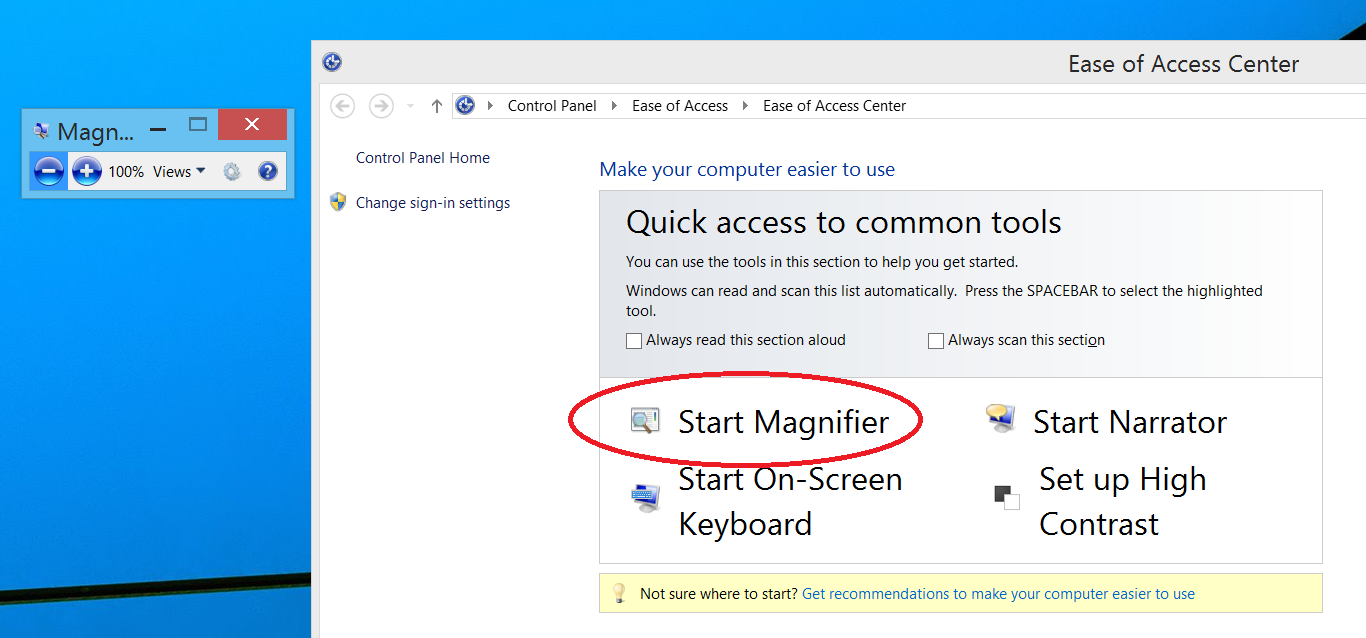This screenshot has height=638, width=1366.
Task: Open the Views dropdown in Magnifier
Action: 179,171
